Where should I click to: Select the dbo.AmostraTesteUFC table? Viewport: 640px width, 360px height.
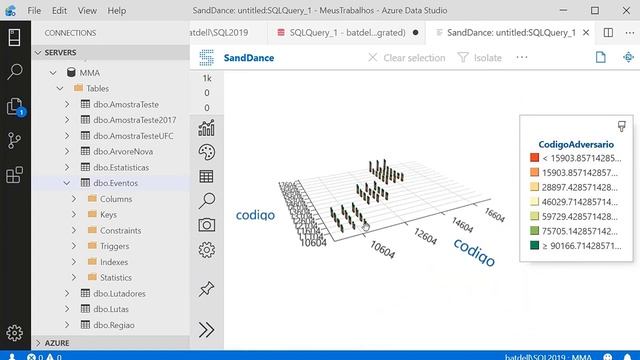click(133, 136)
